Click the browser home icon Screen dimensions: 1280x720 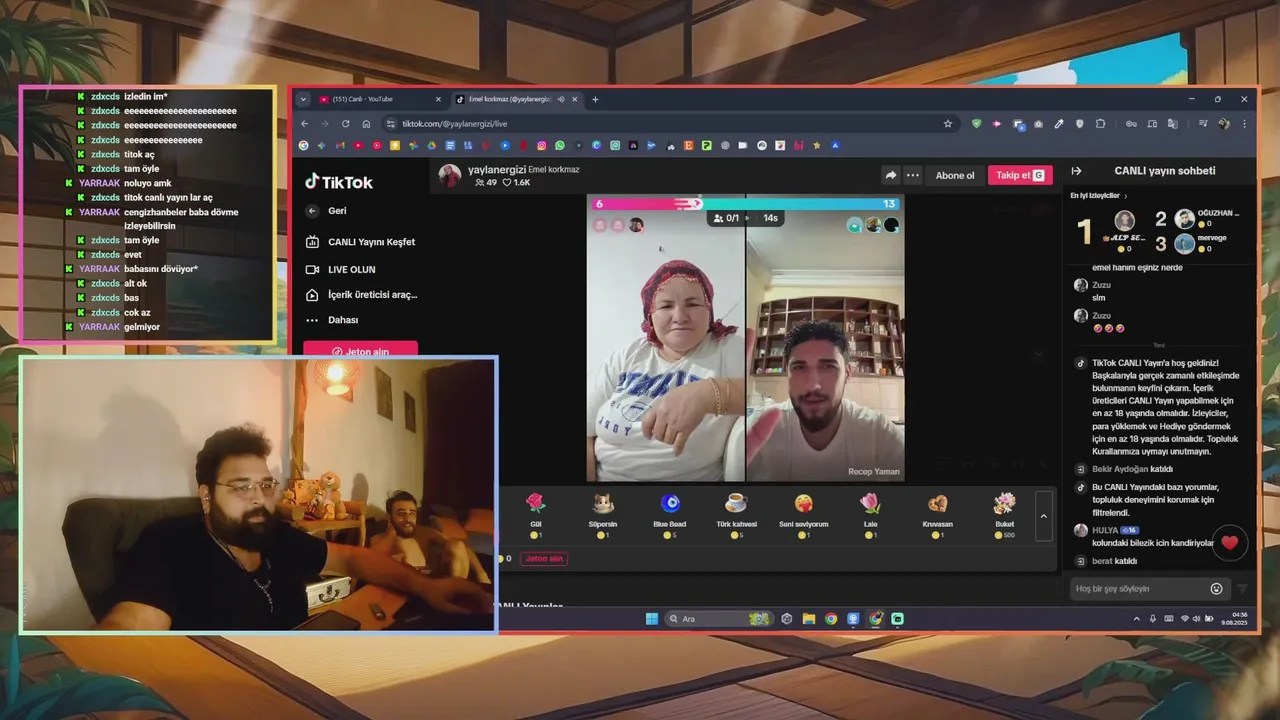coord(366,124)
